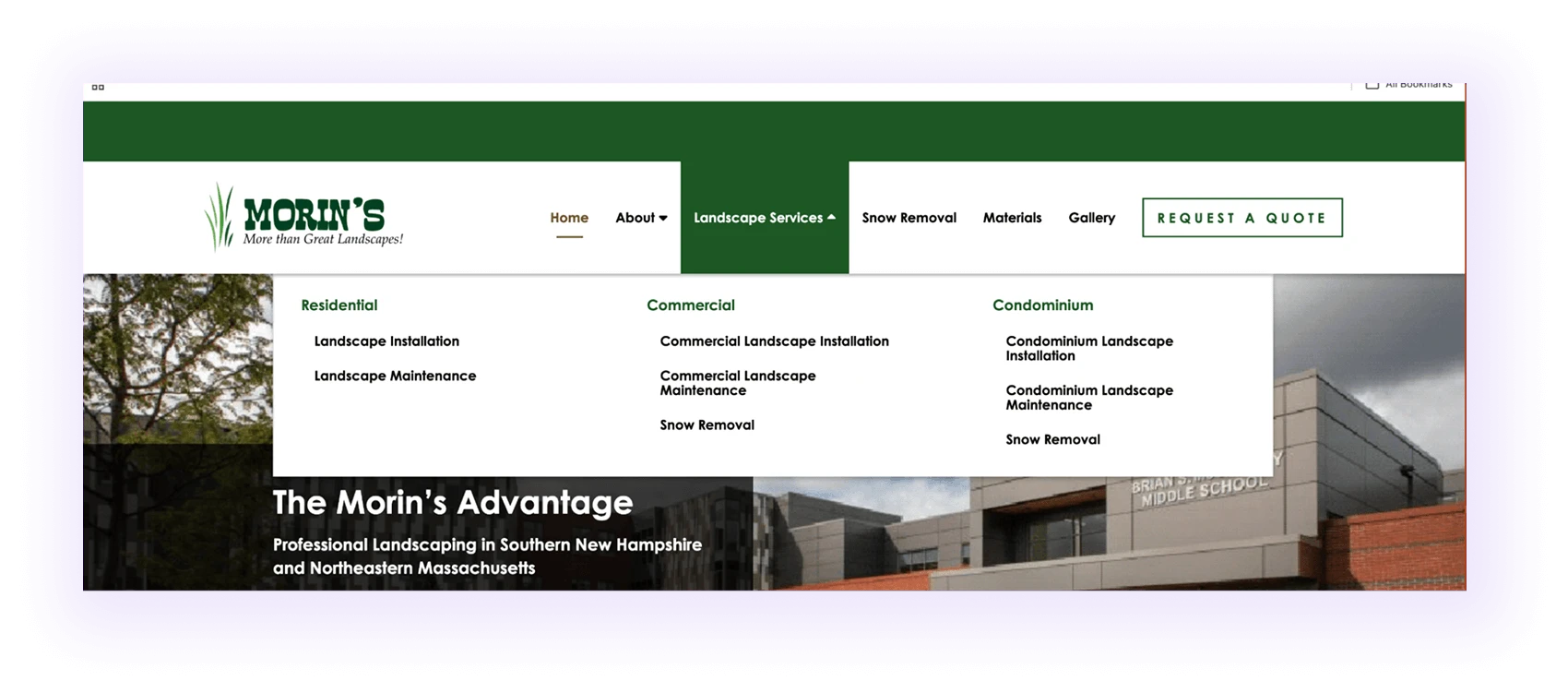The width and height of the screenshot is (1568, 693).
Task: Open Commercial Landscape Maintenance link
Action: pos(738,383)
